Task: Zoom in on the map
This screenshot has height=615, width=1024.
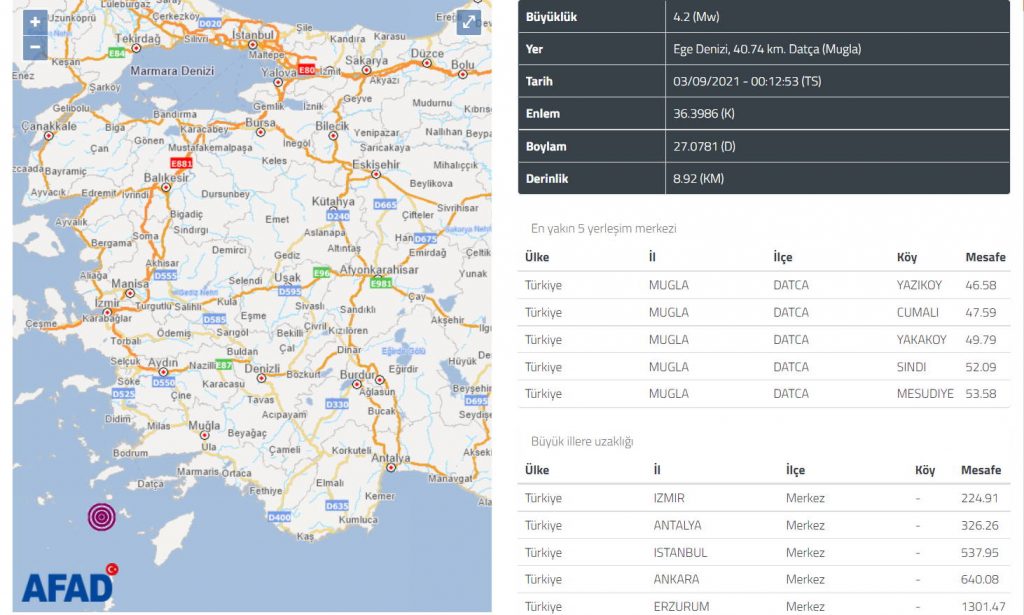Action: [x=35, y=22]
